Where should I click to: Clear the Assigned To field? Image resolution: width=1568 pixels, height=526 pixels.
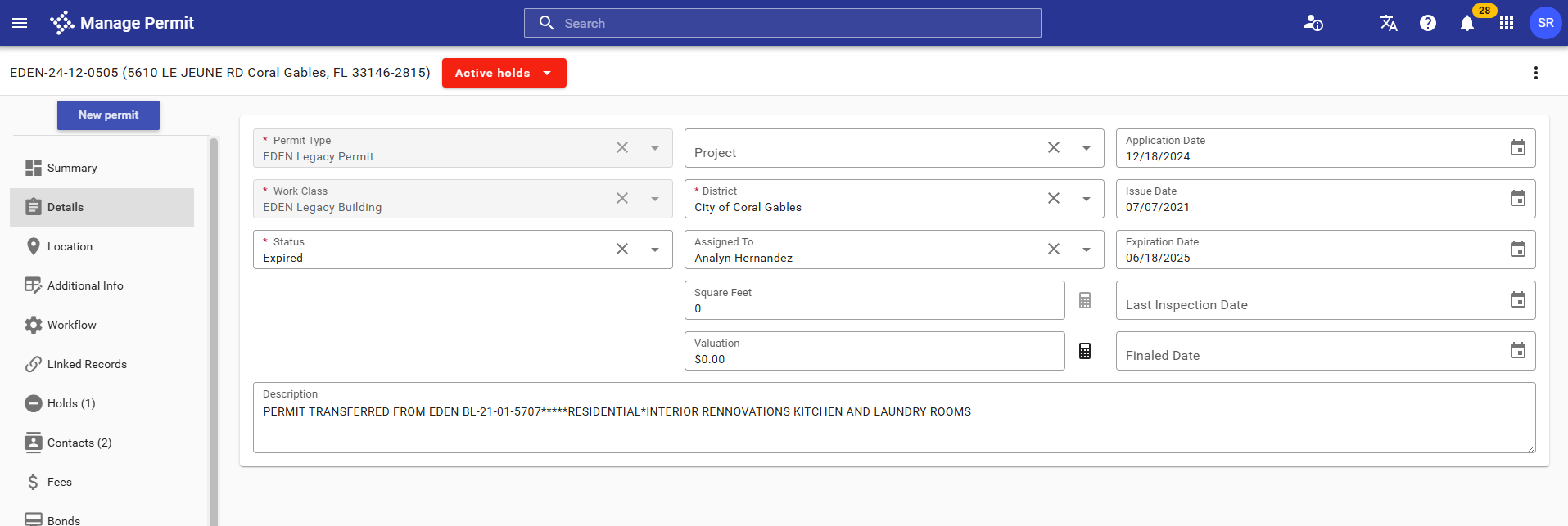[x=1054, y=250]
